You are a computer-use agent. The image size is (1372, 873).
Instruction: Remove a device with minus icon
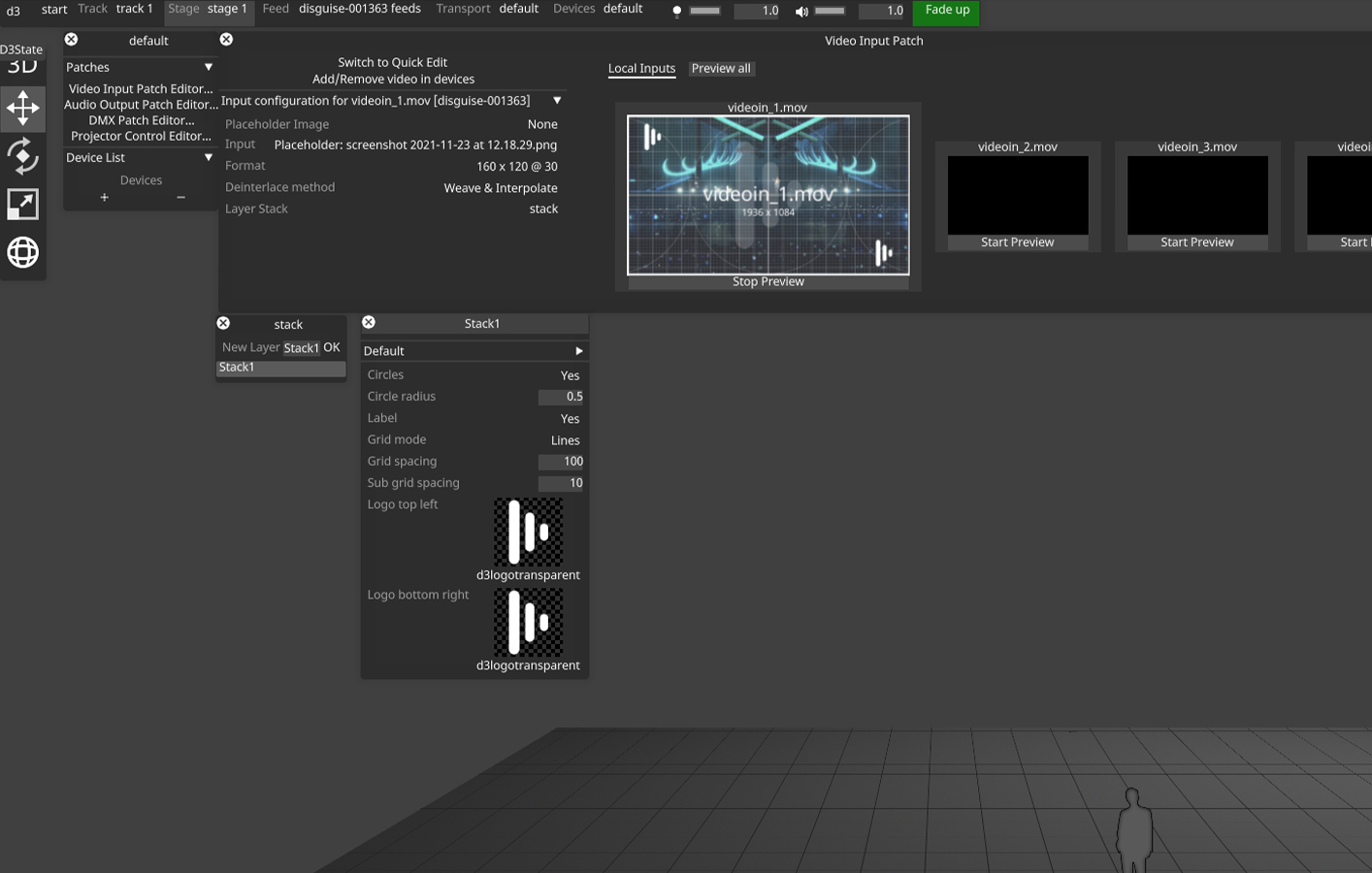pyautogui.click(x=180, y=197)
